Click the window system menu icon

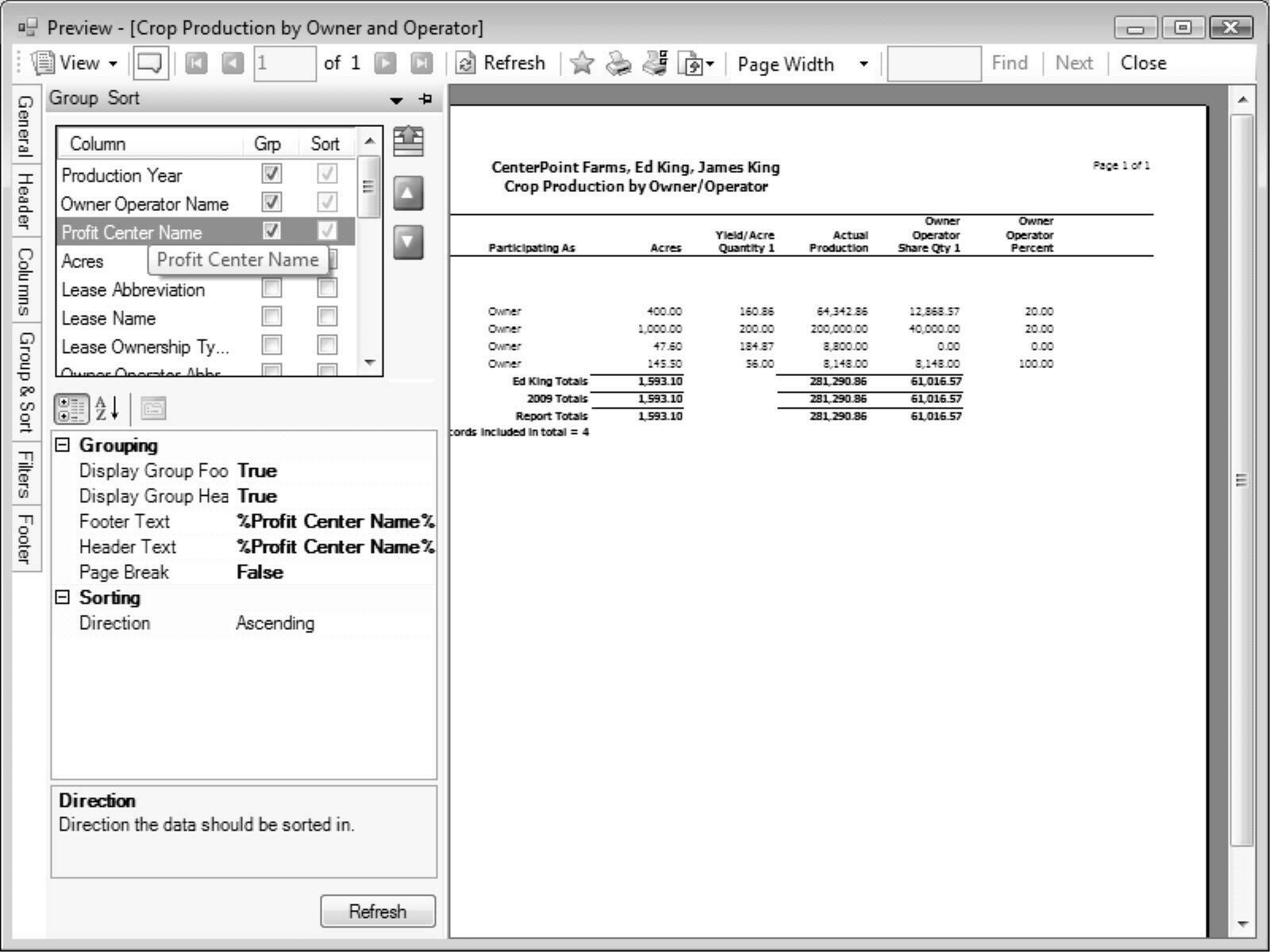pyautogui.click(x=28, y=29)
